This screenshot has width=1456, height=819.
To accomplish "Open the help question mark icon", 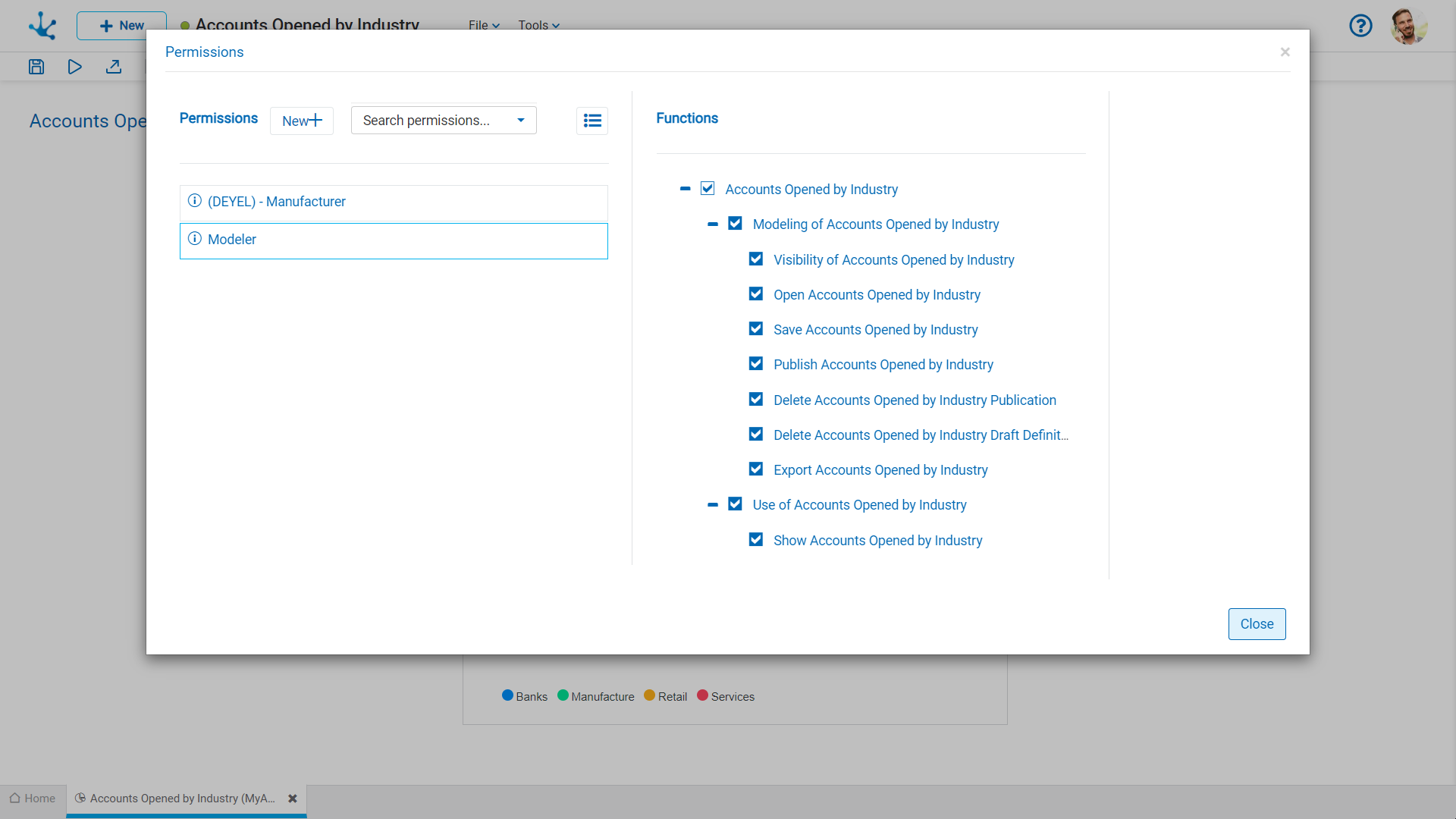I will [x=1360, y=26].
